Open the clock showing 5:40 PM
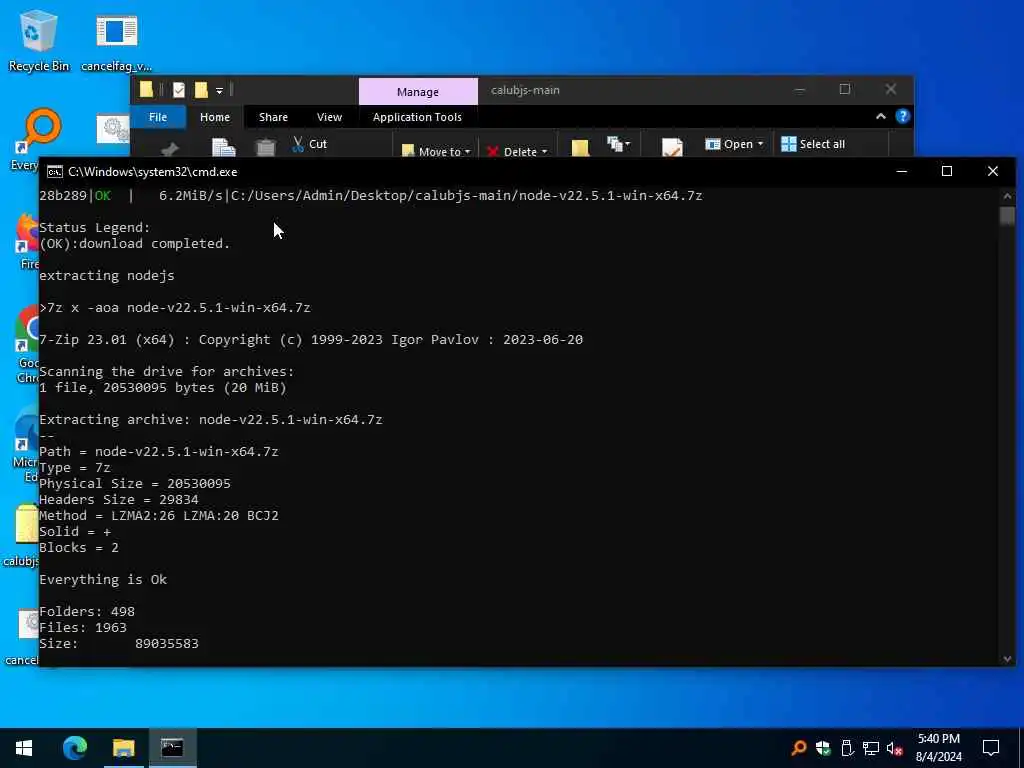Image resolution: width=1024 pixels, height=768 pixels. click(x=938, y=748)
